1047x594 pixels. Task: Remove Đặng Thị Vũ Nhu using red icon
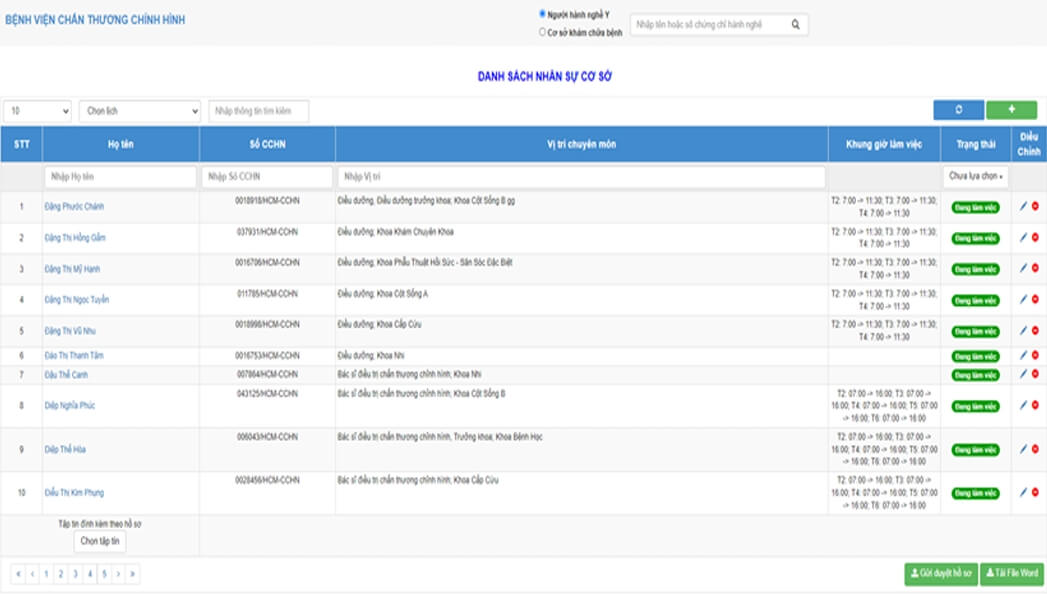pyautogui.click(x=1035, y=331)
